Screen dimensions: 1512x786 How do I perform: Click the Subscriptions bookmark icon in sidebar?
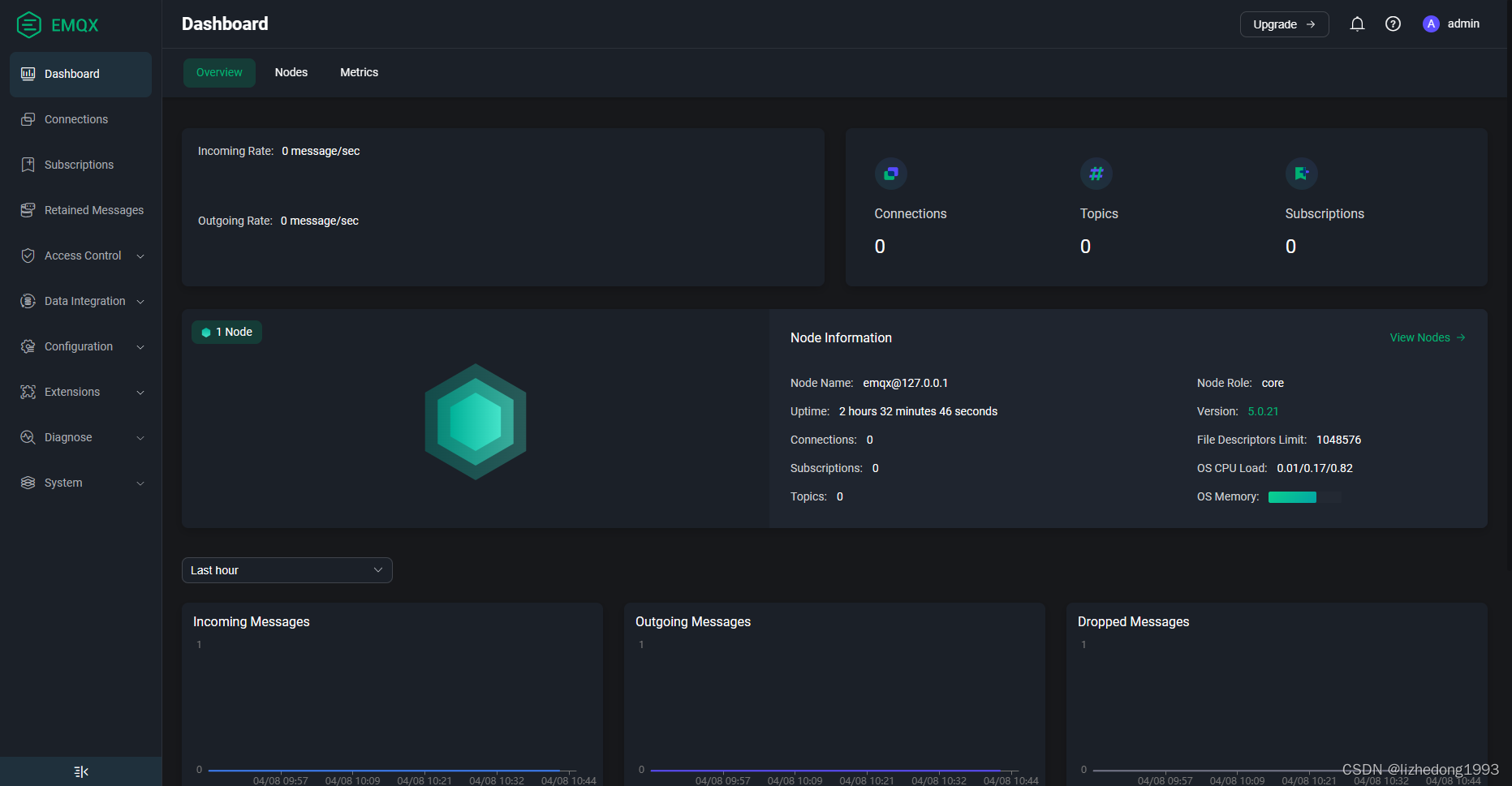tap(28, 165)
